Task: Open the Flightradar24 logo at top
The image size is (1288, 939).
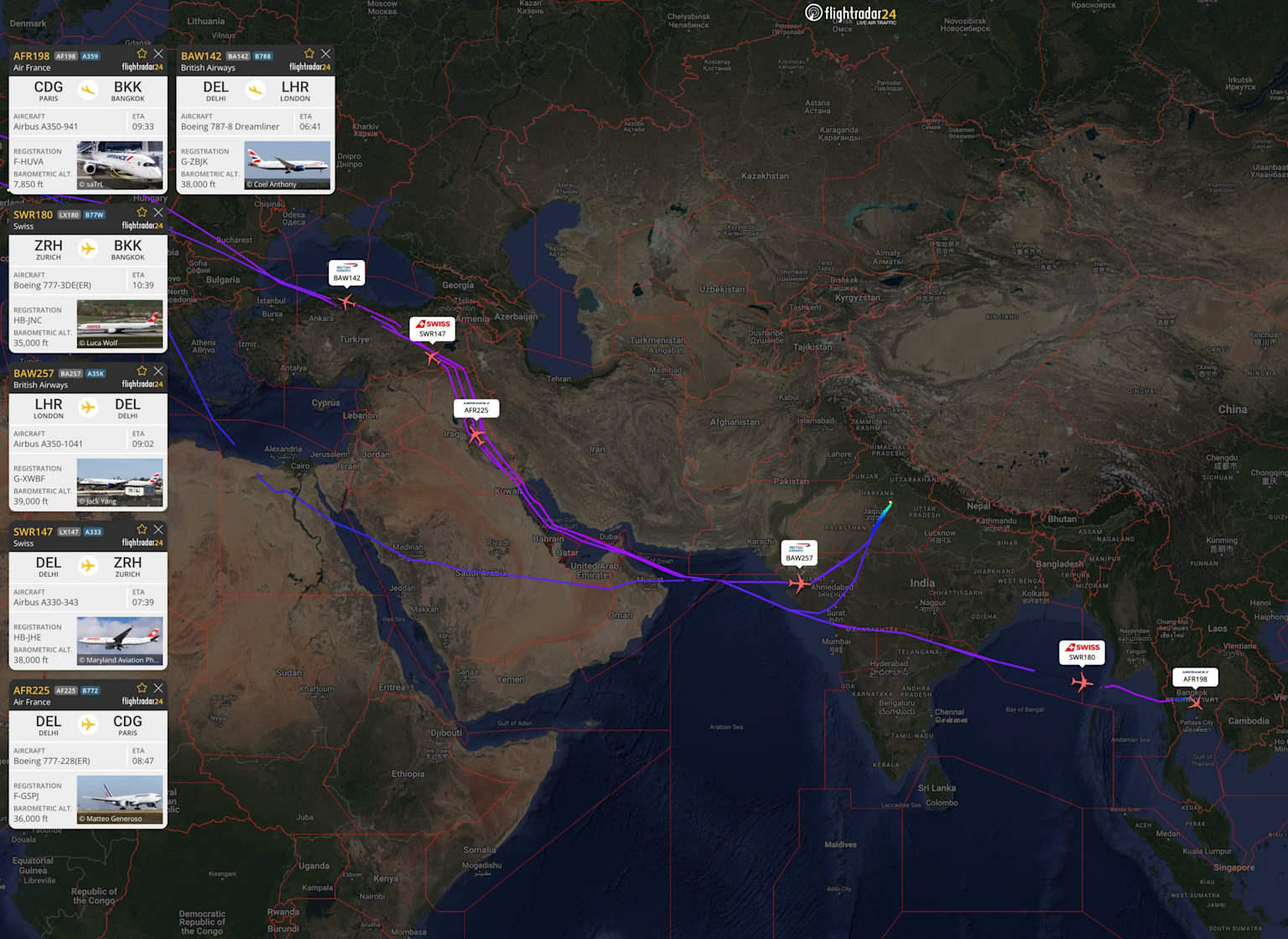Action: [850, 13]
